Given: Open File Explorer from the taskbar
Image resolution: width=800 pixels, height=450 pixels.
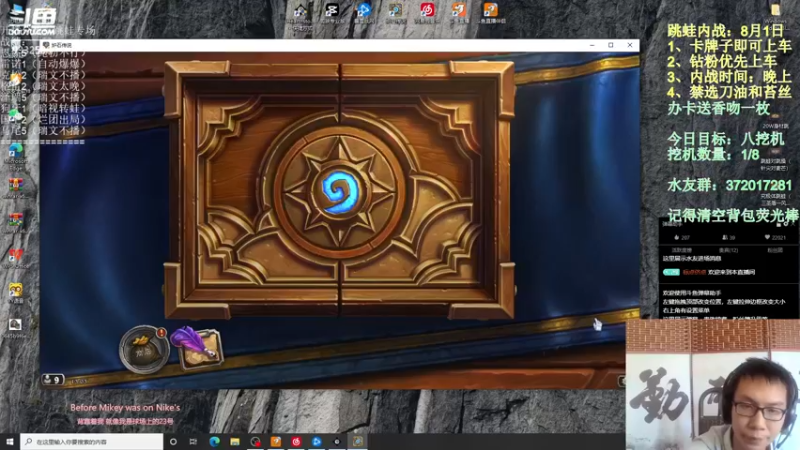Looking at the screenshot, I should [235, 441].
